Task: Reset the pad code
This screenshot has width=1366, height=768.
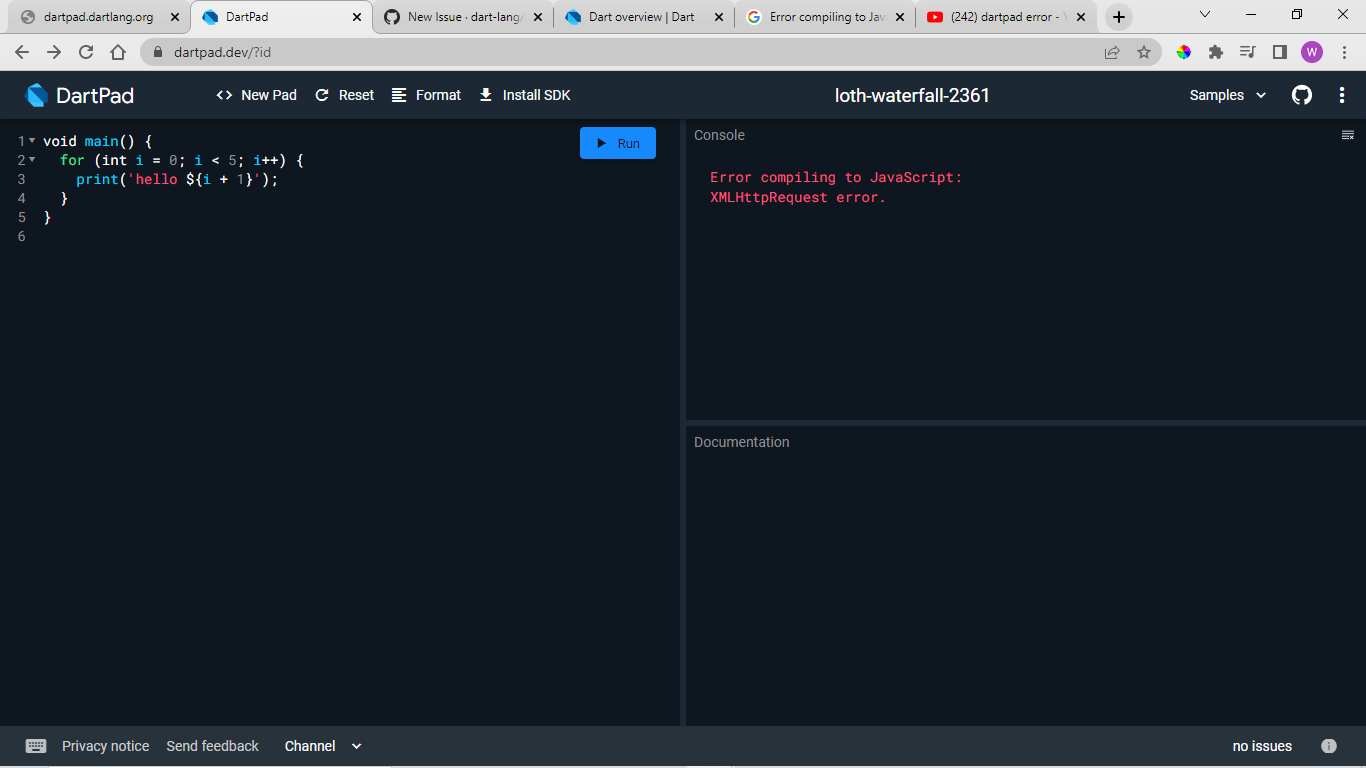Action: (x=344, y=95)
